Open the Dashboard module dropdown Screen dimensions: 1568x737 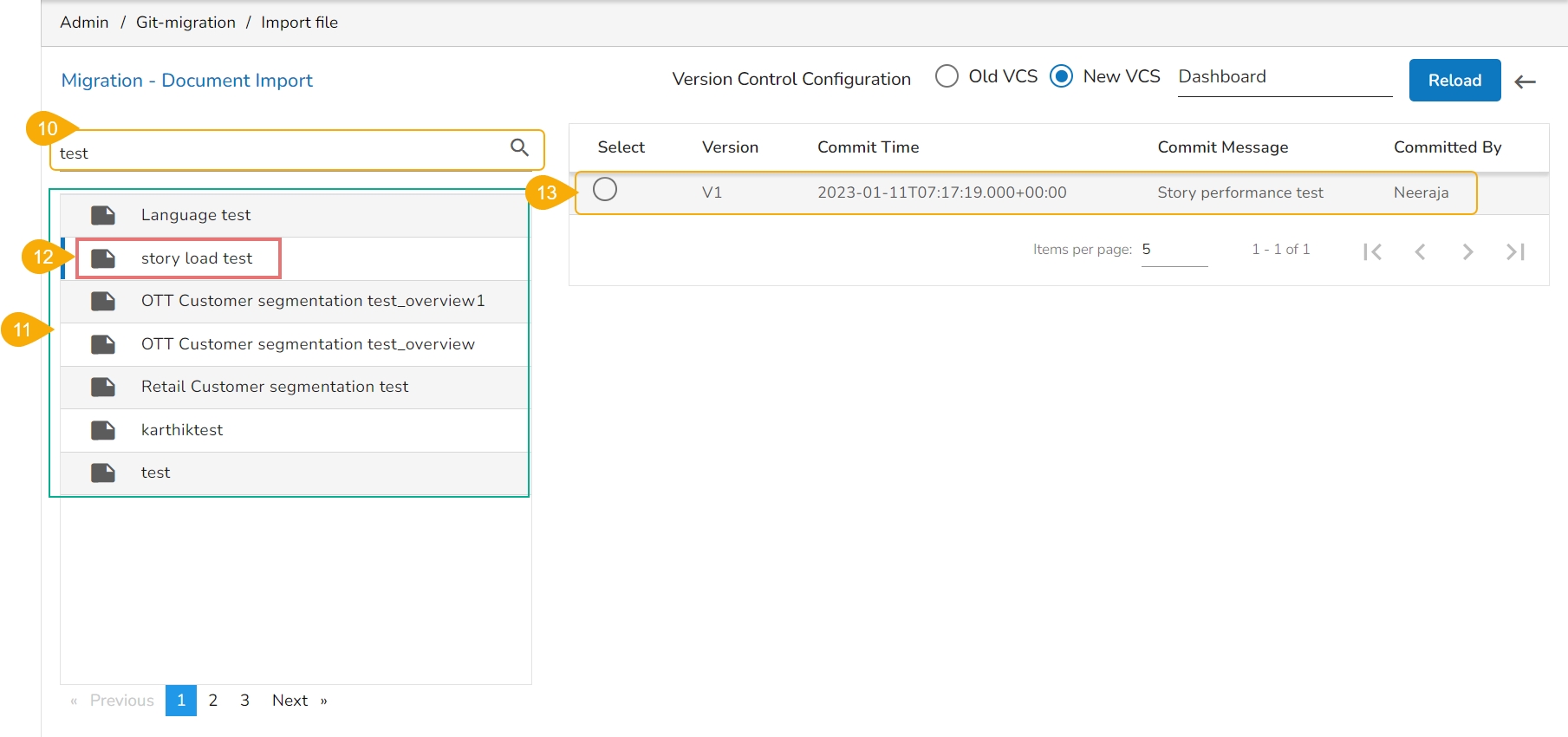coord(1284,77)
